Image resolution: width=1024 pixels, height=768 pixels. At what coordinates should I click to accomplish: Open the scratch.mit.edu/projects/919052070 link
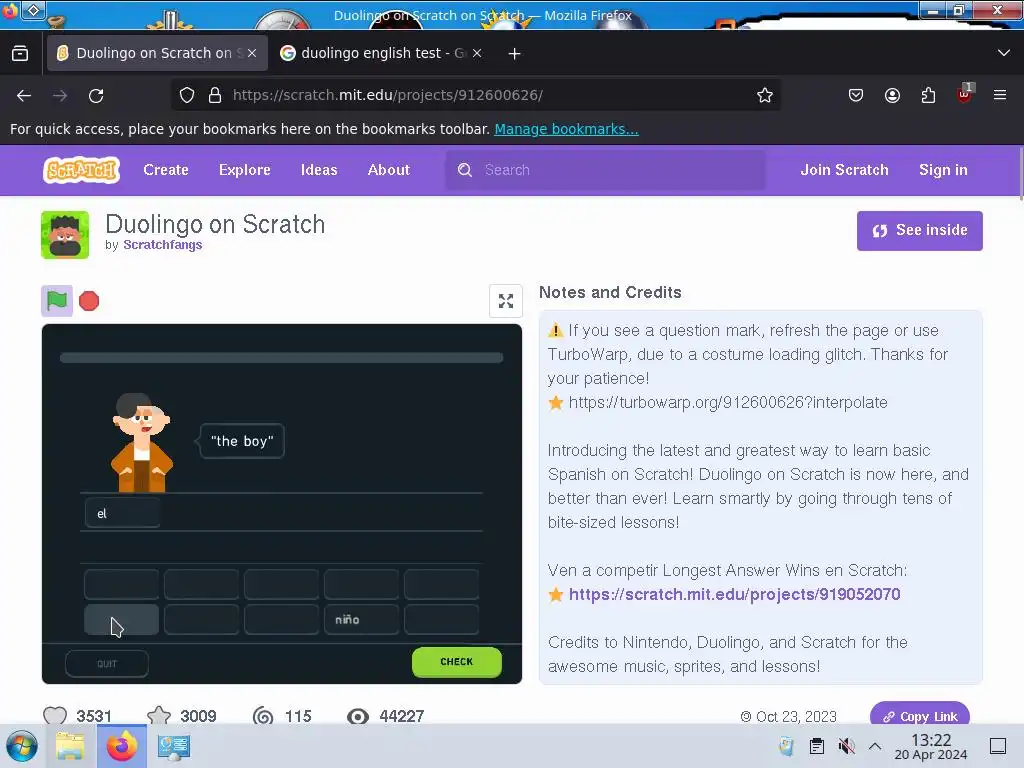coord(734,594)
